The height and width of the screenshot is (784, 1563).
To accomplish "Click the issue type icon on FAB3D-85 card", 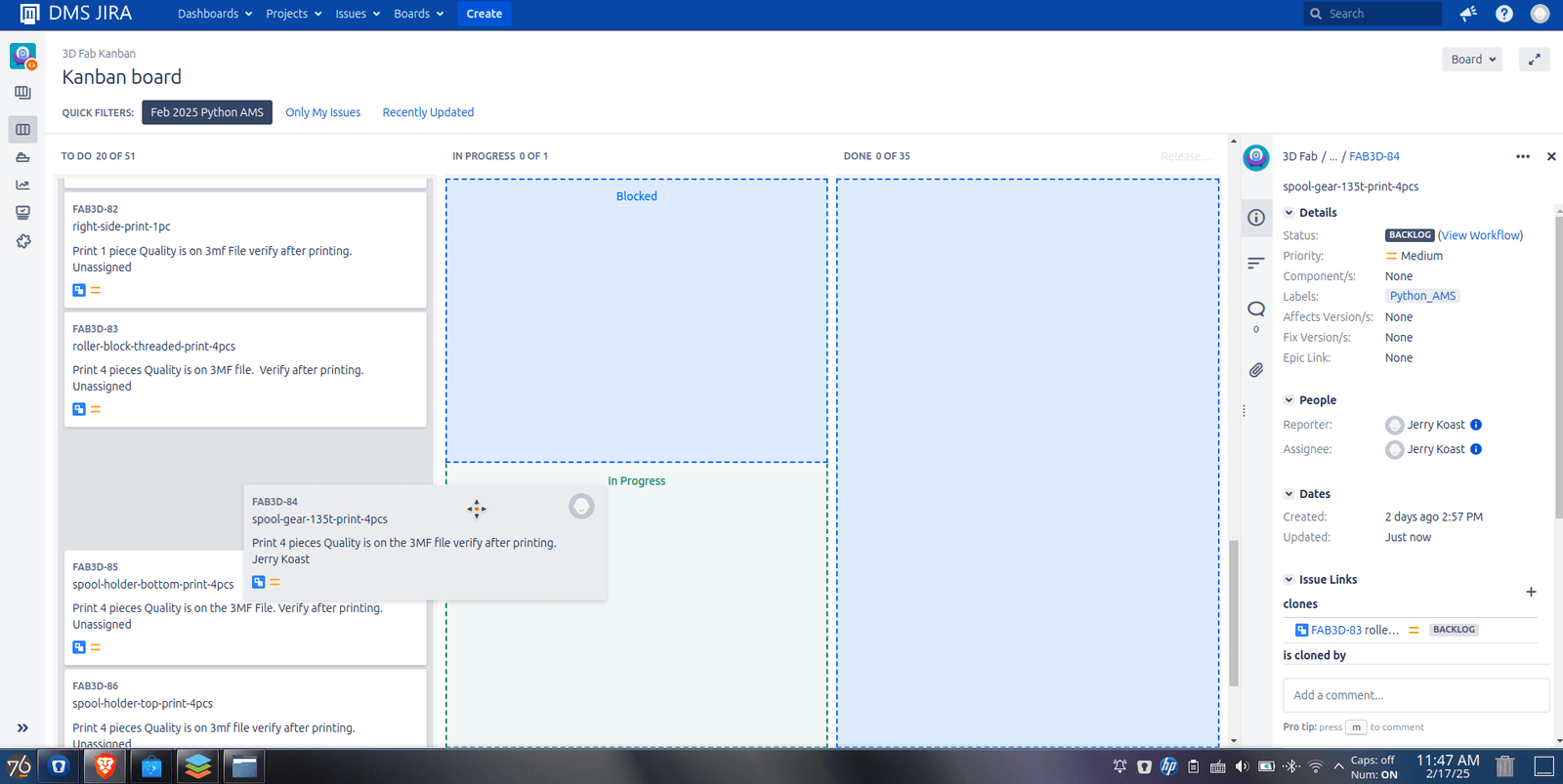I will tap(79, 647).
